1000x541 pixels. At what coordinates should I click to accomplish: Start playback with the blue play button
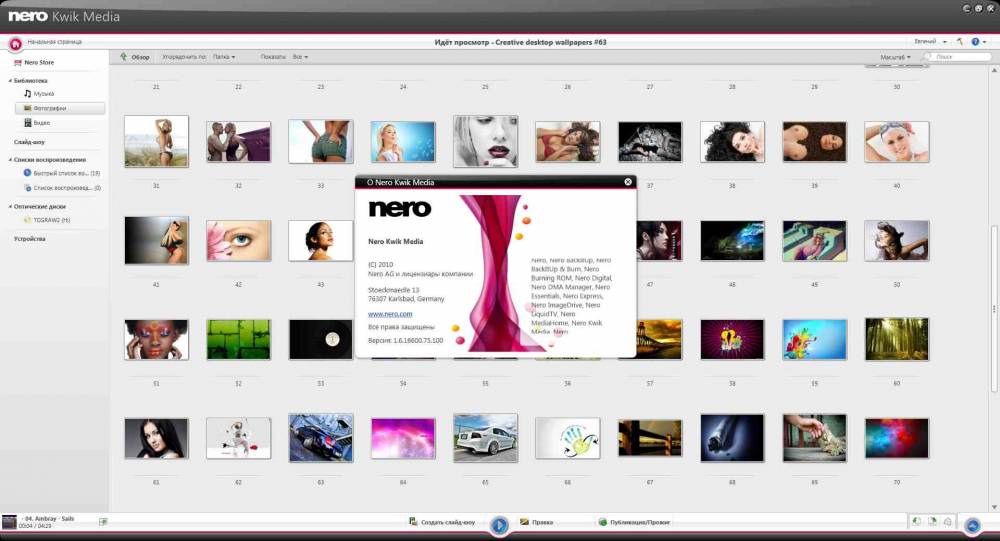pos(499,524)
